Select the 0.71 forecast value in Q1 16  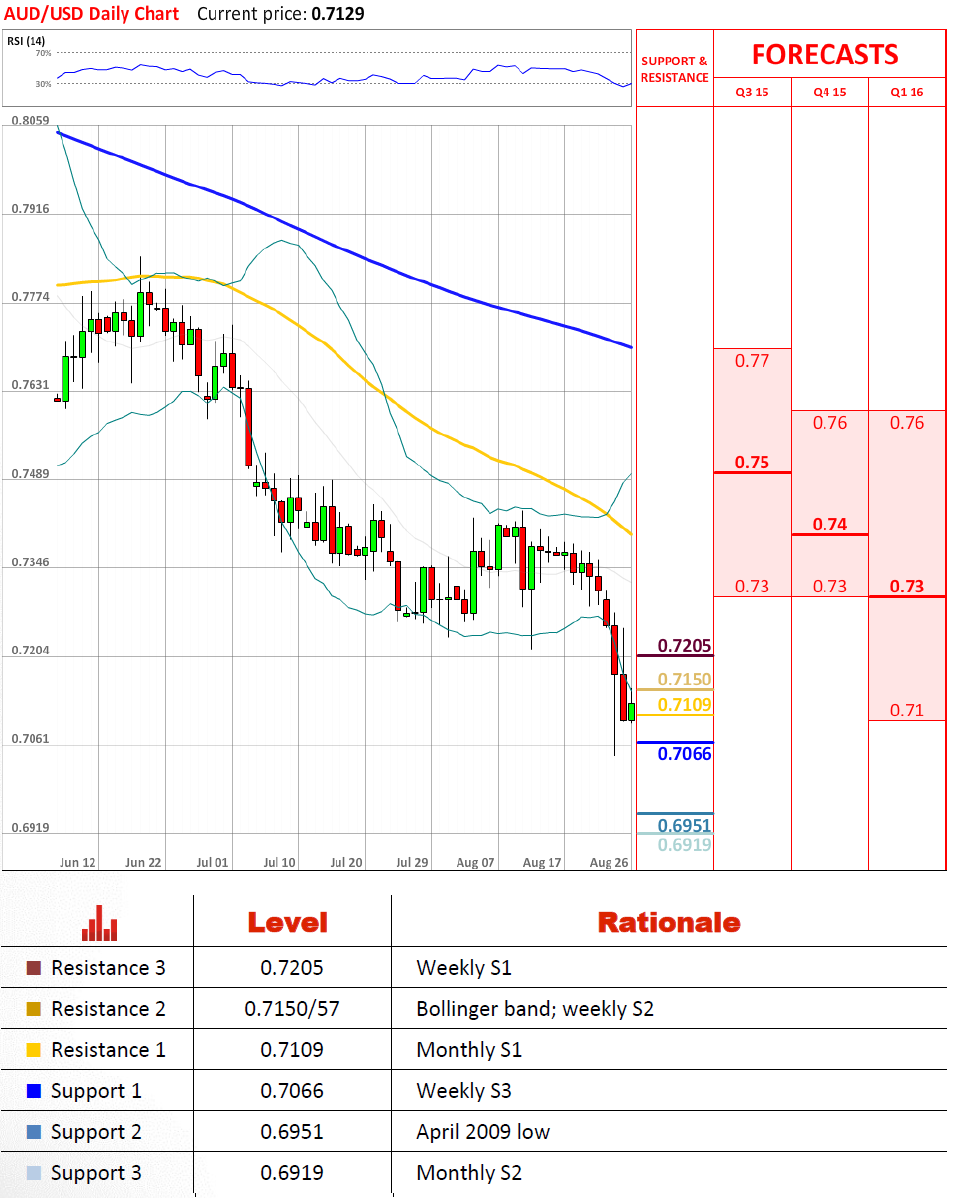tap(906, 710)
